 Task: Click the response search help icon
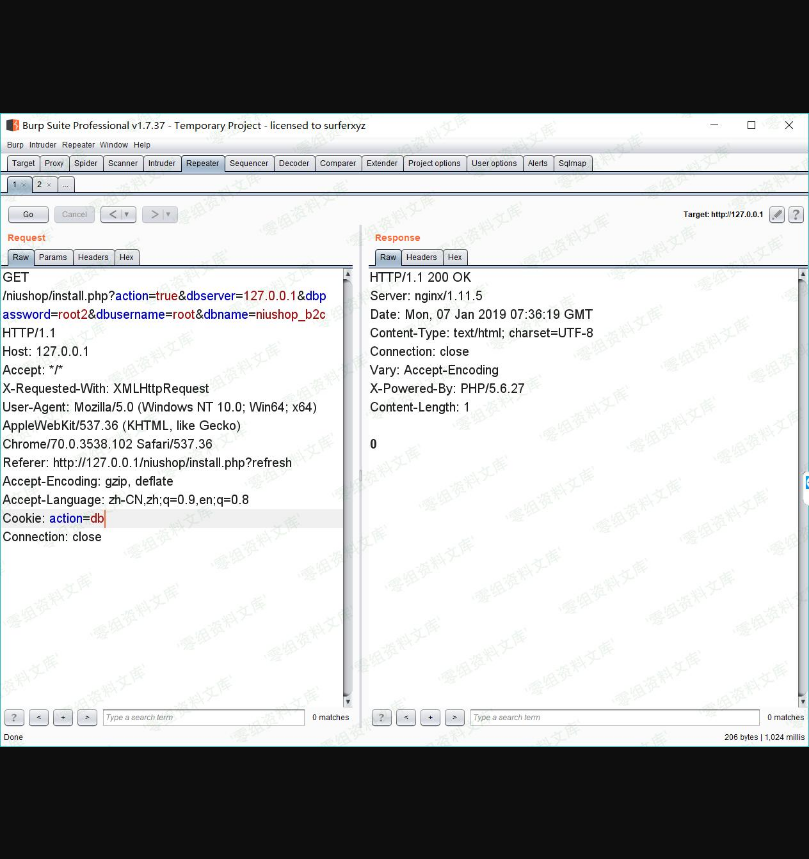381,717
